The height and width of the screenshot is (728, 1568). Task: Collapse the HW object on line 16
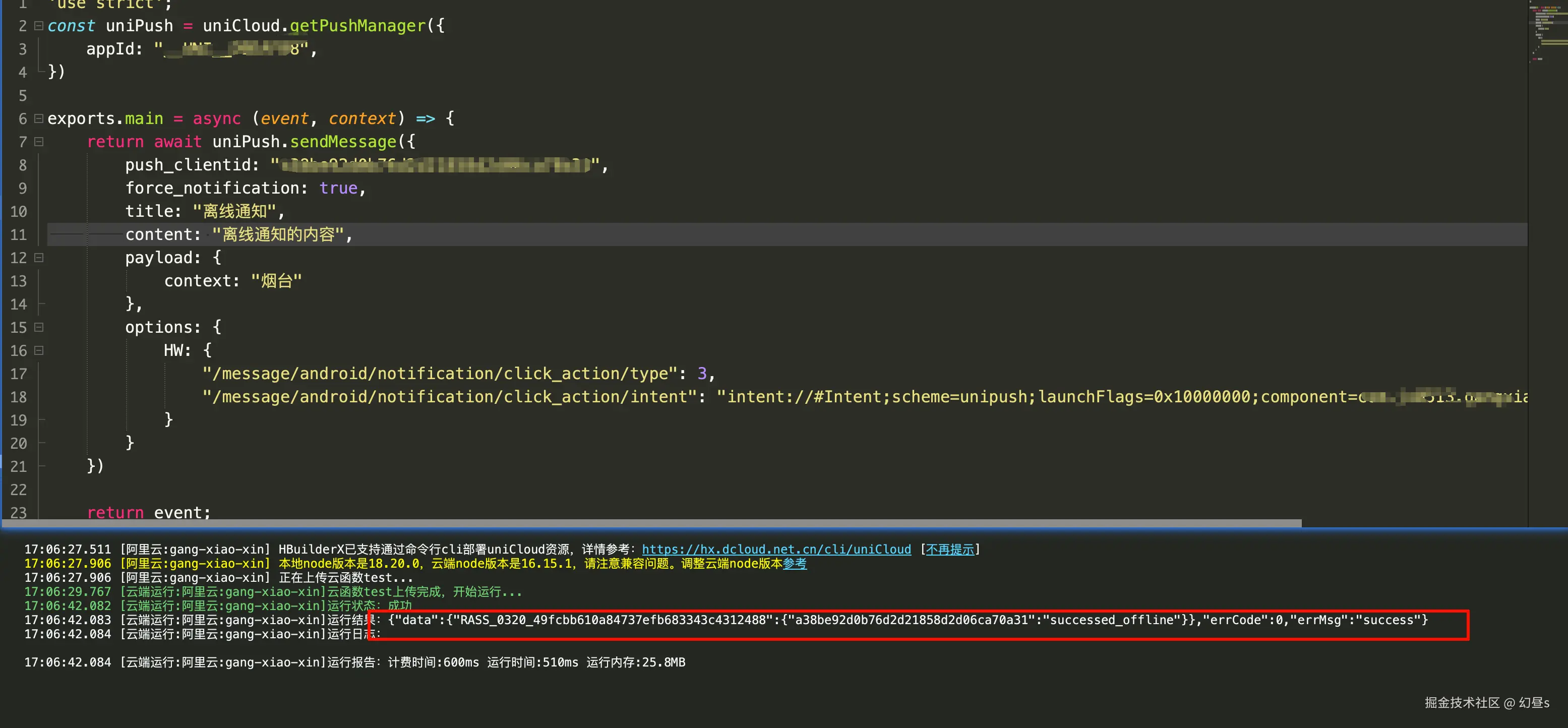tap(38, 350)
